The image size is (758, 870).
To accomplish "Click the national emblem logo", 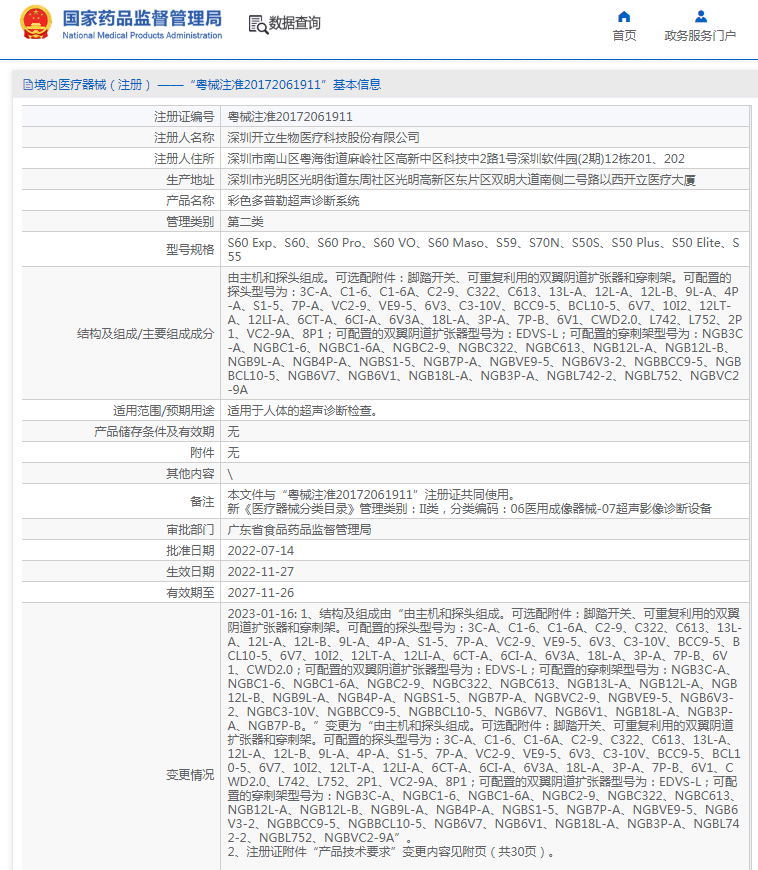I will [x=36, y=22].
